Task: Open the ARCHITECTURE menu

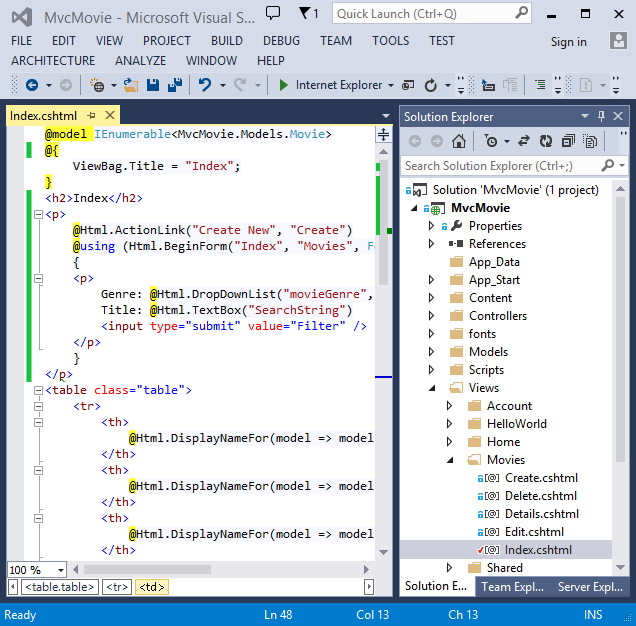Action: 53,60
